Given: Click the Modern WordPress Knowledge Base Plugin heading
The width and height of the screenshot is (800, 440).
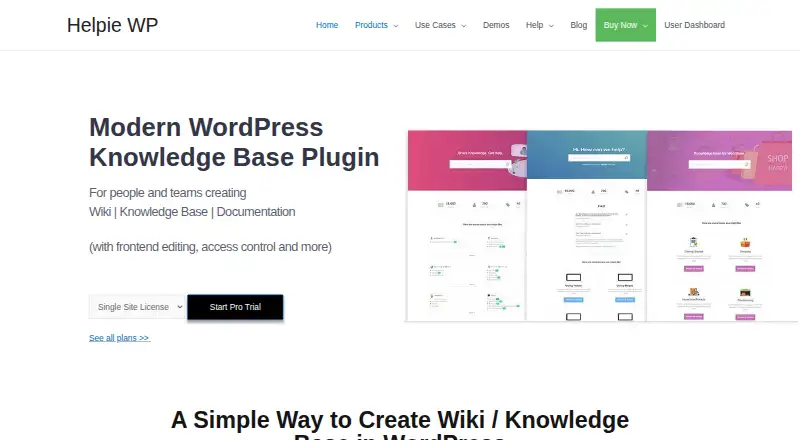Looking at the screenshot, I should (x=234, y=142).
